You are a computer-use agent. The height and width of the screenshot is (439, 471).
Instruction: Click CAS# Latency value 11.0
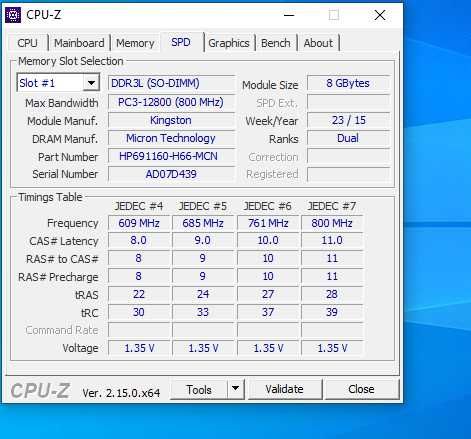tap(332, 240)
